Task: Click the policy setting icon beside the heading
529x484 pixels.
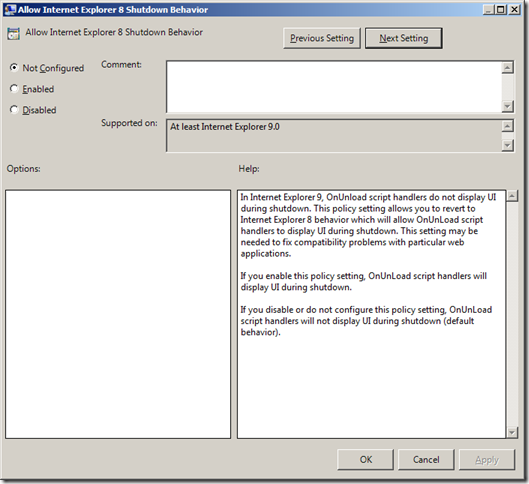Action: tap(13, 34)
